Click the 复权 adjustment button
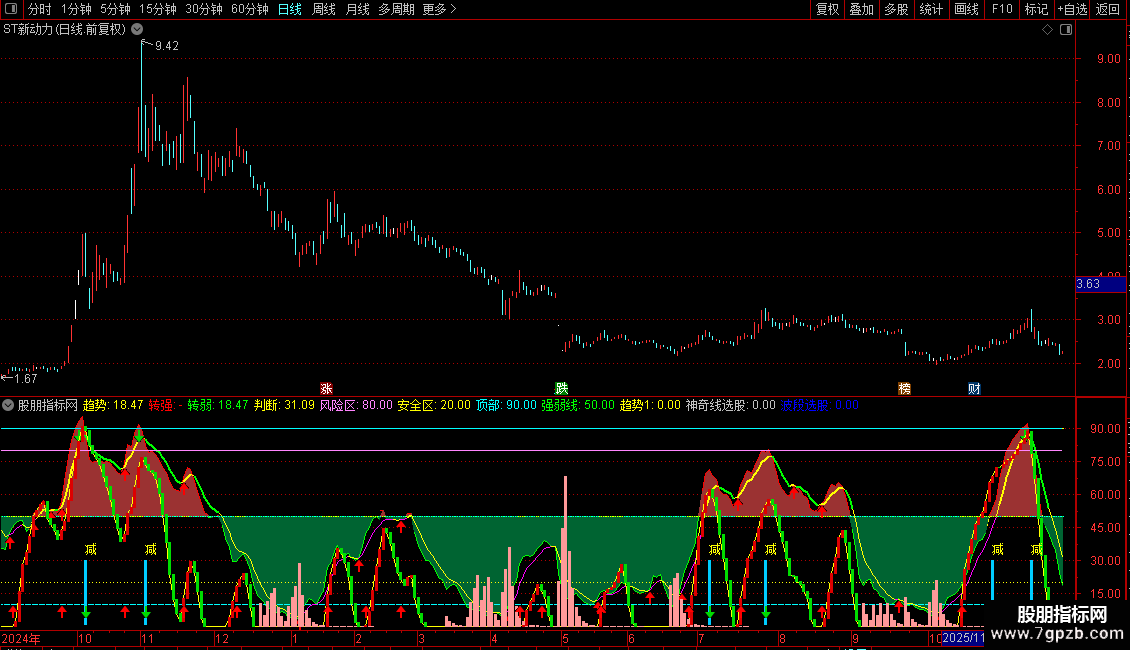The image size is (1130, 650). tap(828, 10)
